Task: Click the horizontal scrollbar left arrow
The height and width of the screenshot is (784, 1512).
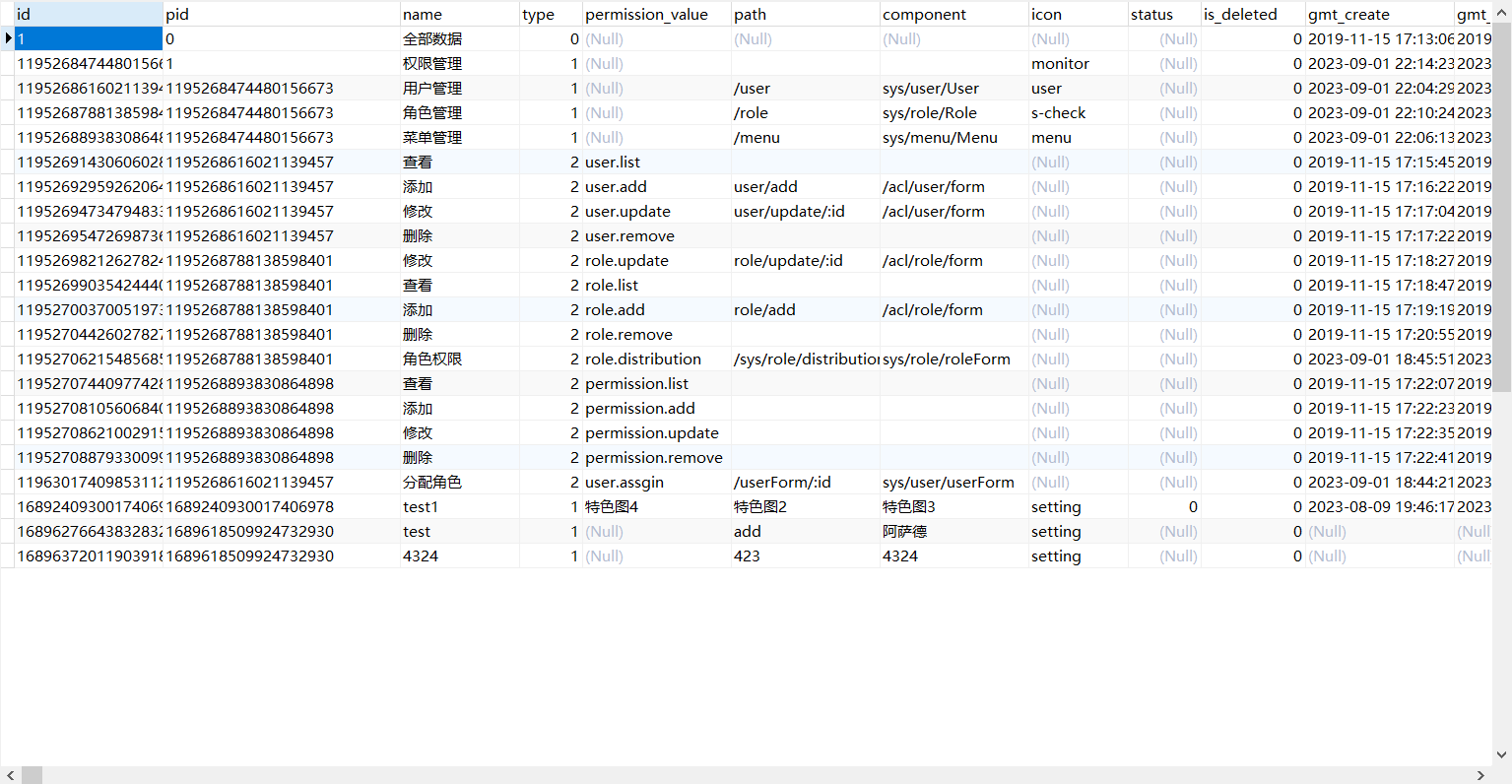Action: (x=10, y=775)
